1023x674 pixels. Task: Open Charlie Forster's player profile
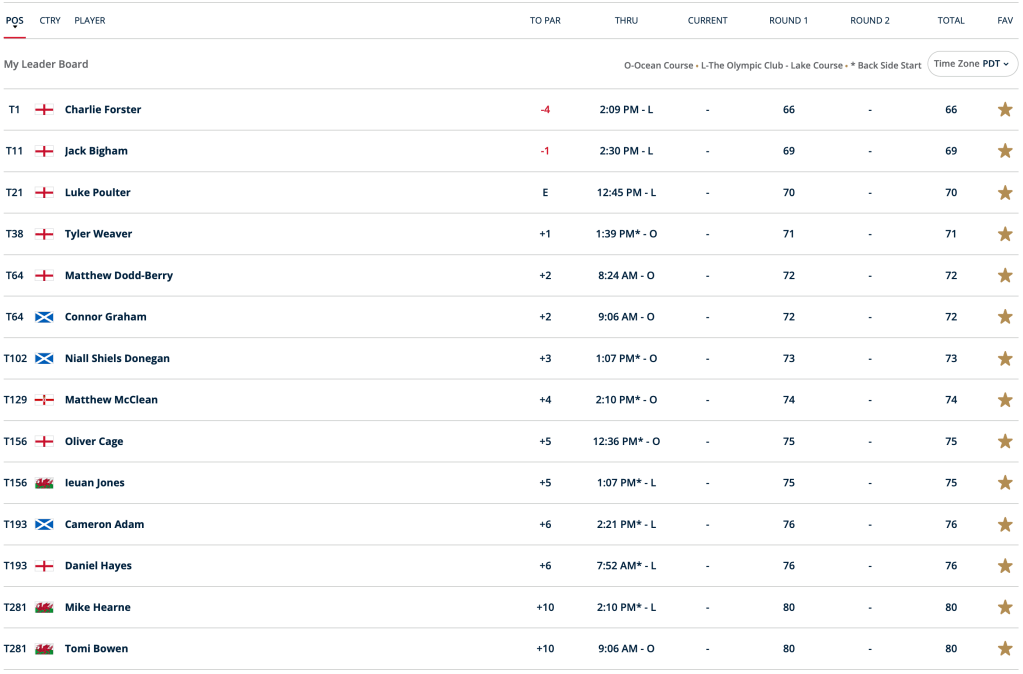(103, 110)
